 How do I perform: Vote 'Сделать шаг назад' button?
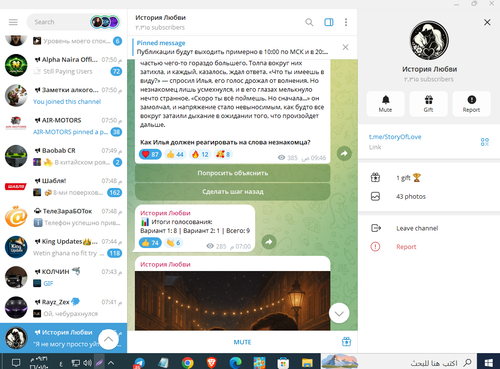[x=233, y=192]
